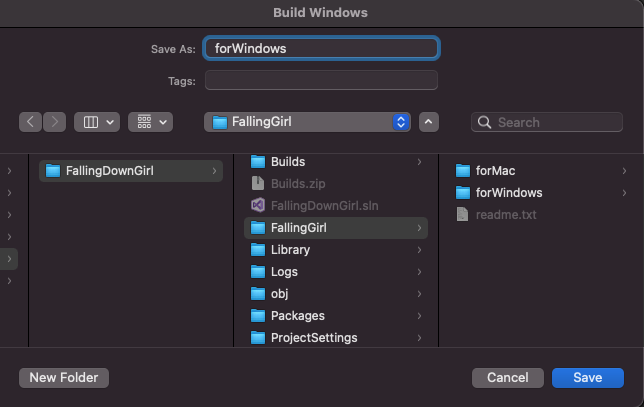The width and height of the screenshot is (644, 407).
Task: Go forward with the right arrow button
Action: [54, 122]
